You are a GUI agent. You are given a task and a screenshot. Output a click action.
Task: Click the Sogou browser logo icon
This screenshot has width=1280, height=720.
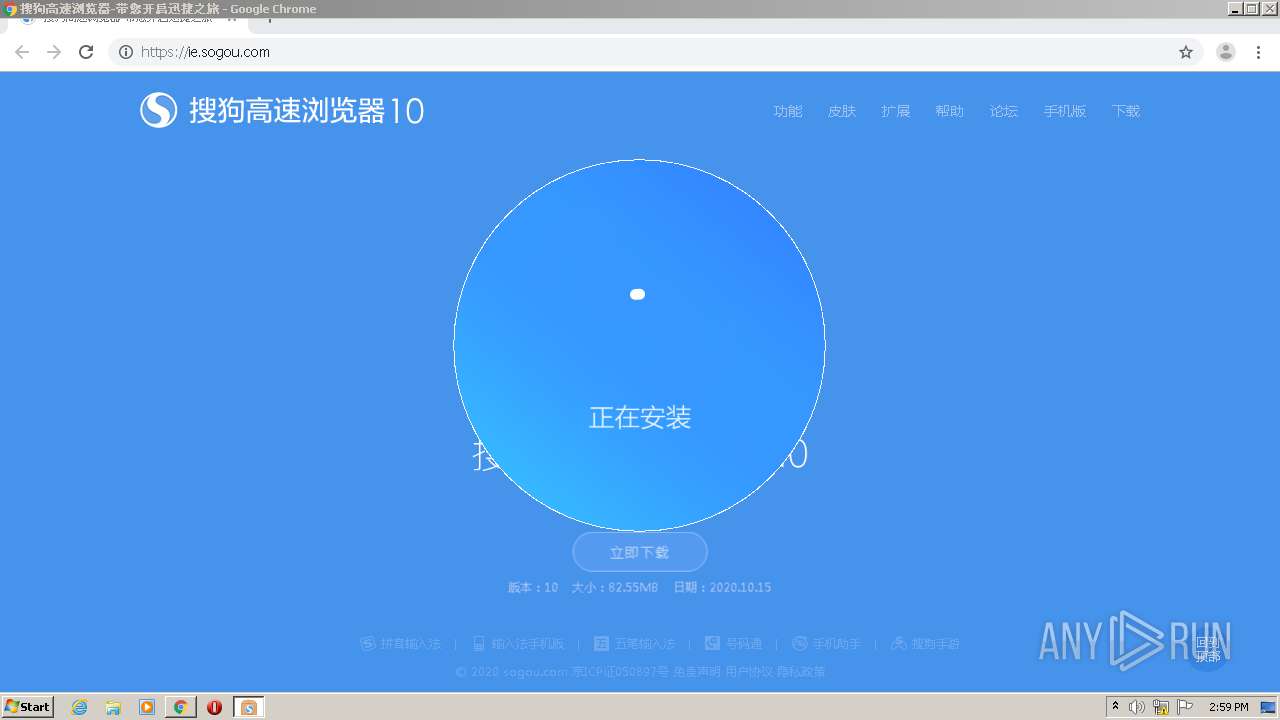tap(159, 110)
